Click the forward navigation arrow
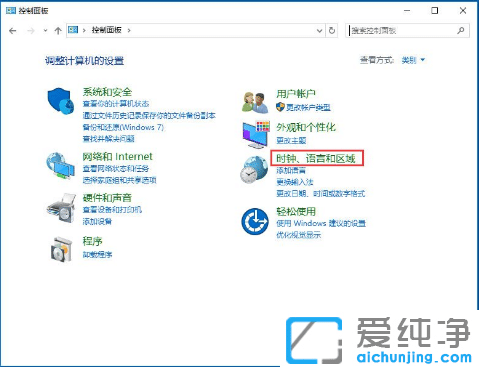The height and width of the screenshot is (370, 480). (x=31, y=31)
